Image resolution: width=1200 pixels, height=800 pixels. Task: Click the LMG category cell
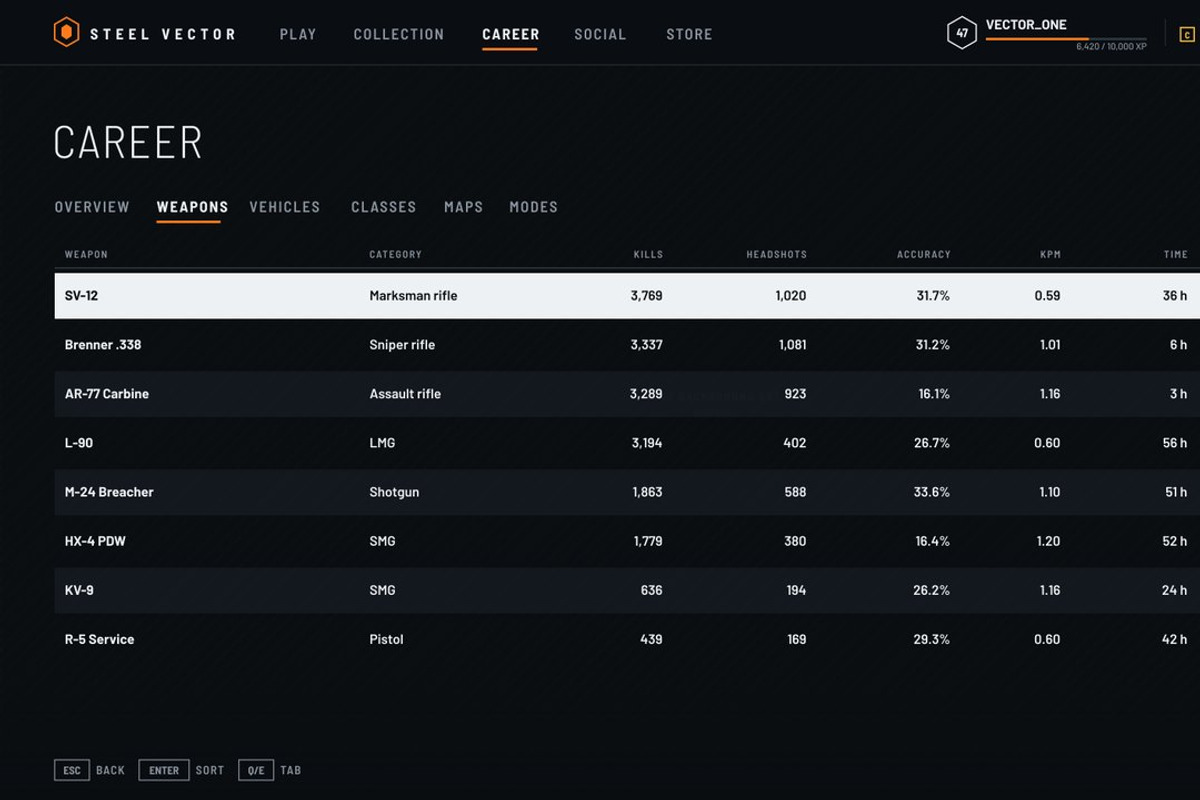pos(382,443)
